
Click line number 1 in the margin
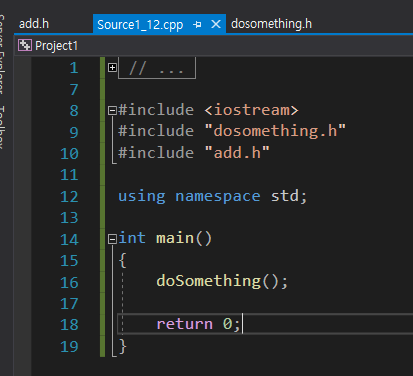(x=74, y=68)
